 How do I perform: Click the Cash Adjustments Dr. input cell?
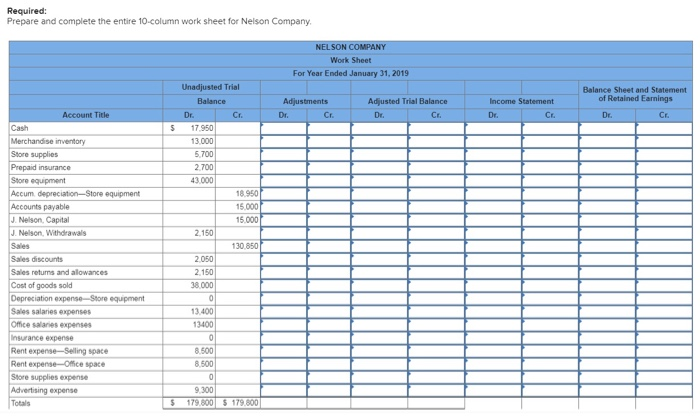pos(283,128)
